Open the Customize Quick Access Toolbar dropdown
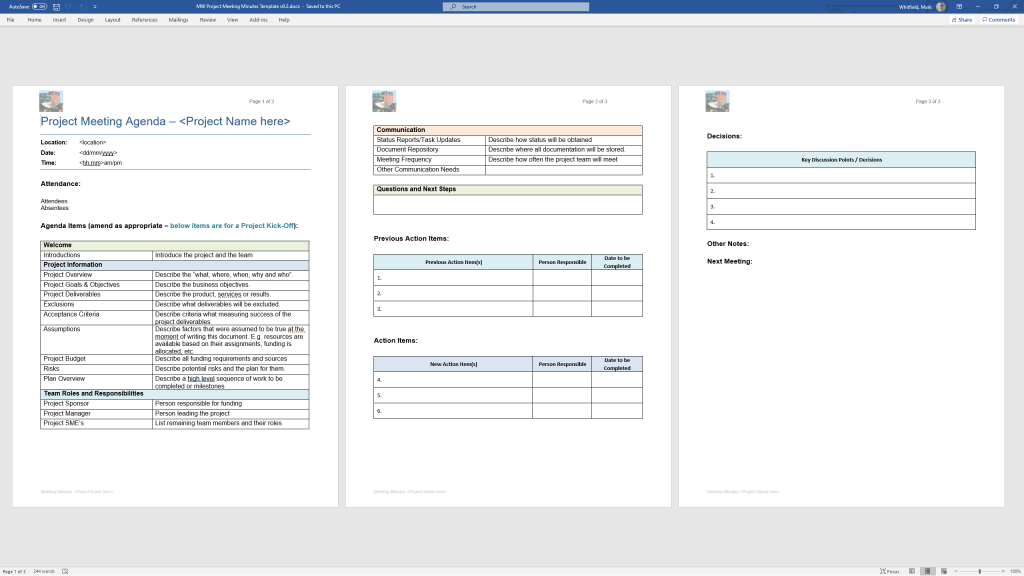This screenshot has height=576, width=1024. 95,6
